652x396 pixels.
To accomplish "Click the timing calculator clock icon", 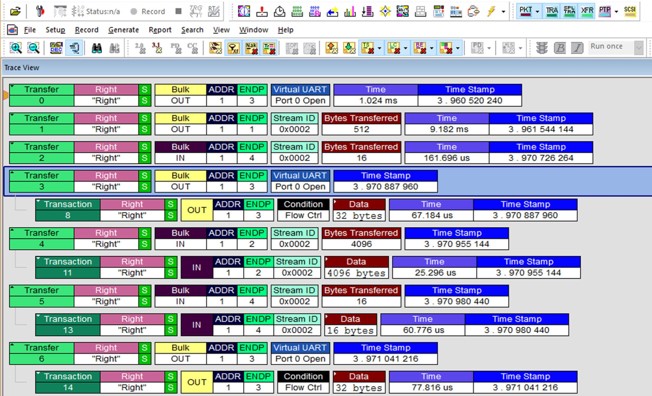I will tap(279, 11).
